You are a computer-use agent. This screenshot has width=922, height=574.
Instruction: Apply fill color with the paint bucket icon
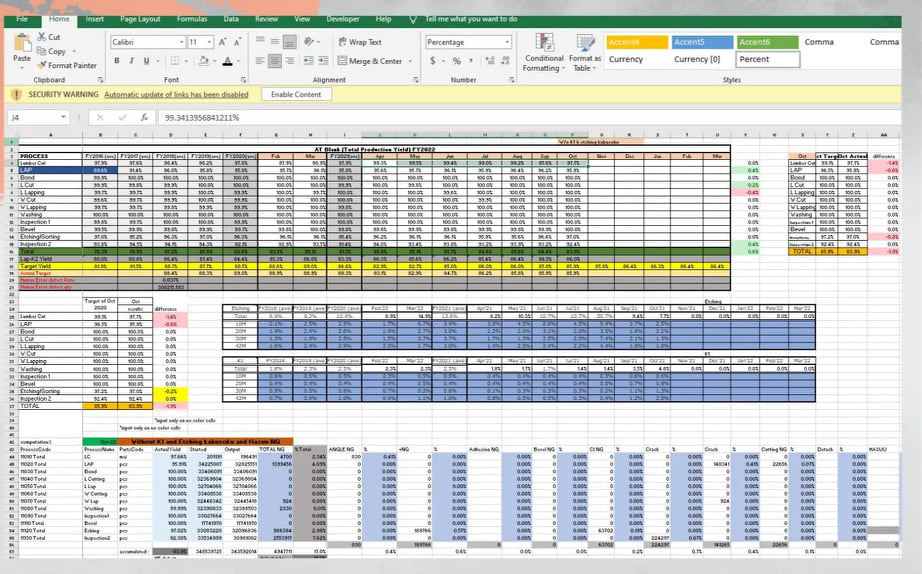point(203,61)
